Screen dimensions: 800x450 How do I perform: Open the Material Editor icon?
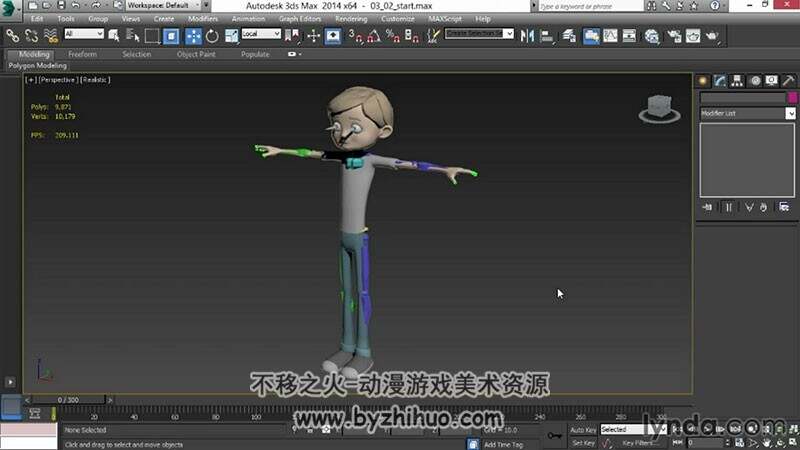click(652, 36)
